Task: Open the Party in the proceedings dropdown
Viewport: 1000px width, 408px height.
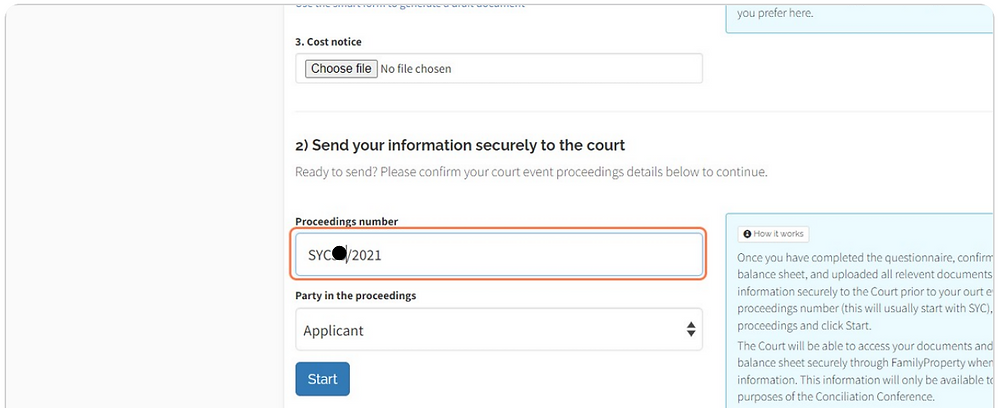Action: pyautogui.click(x=499, y=330)
